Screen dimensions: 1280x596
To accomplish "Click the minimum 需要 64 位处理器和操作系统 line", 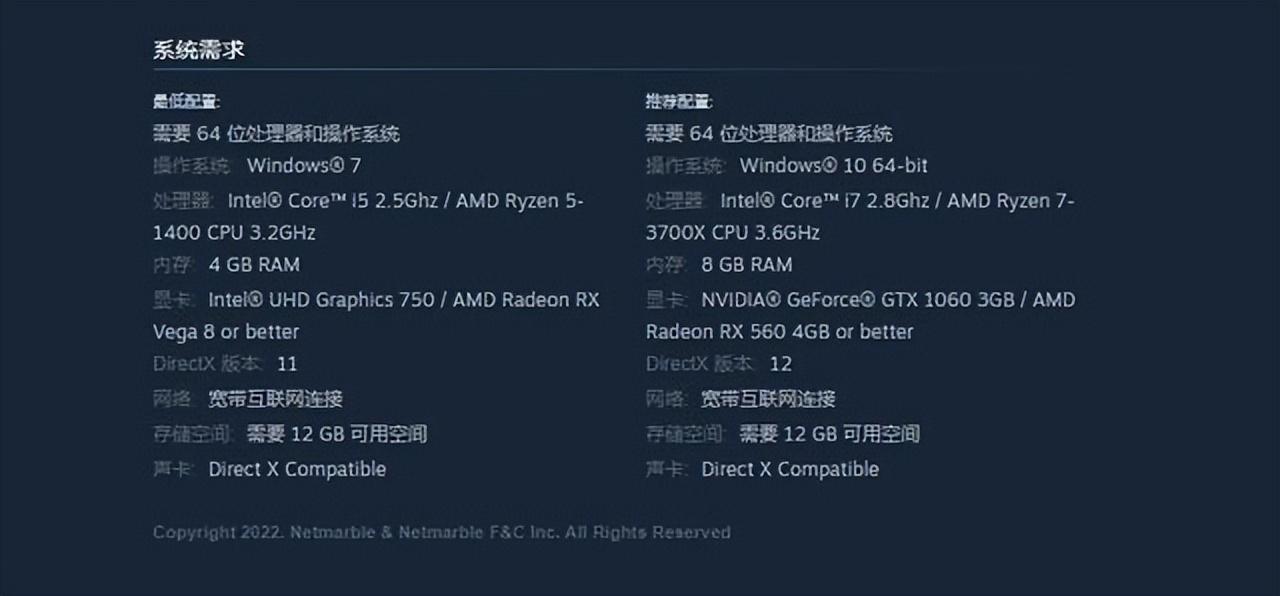I will pos(277,134).
